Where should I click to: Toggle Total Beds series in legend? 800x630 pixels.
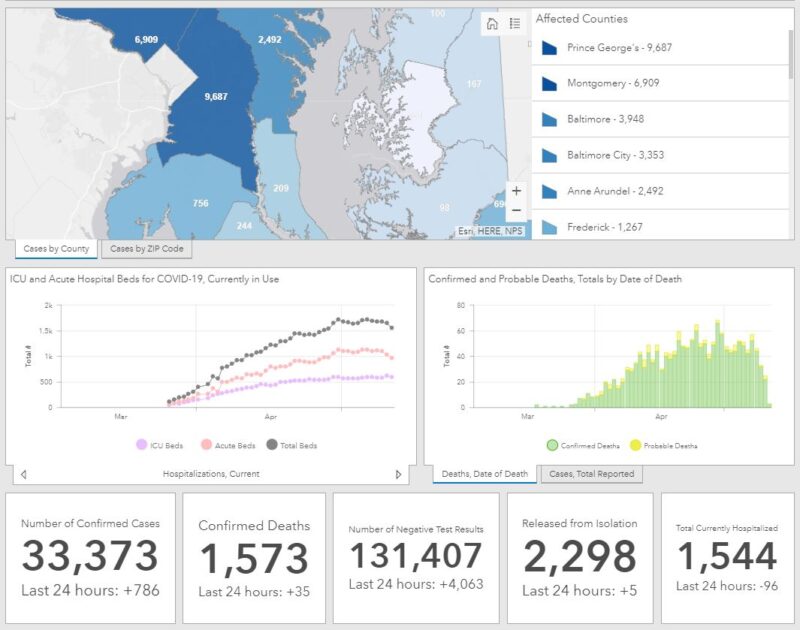click(x=272, y=445)
